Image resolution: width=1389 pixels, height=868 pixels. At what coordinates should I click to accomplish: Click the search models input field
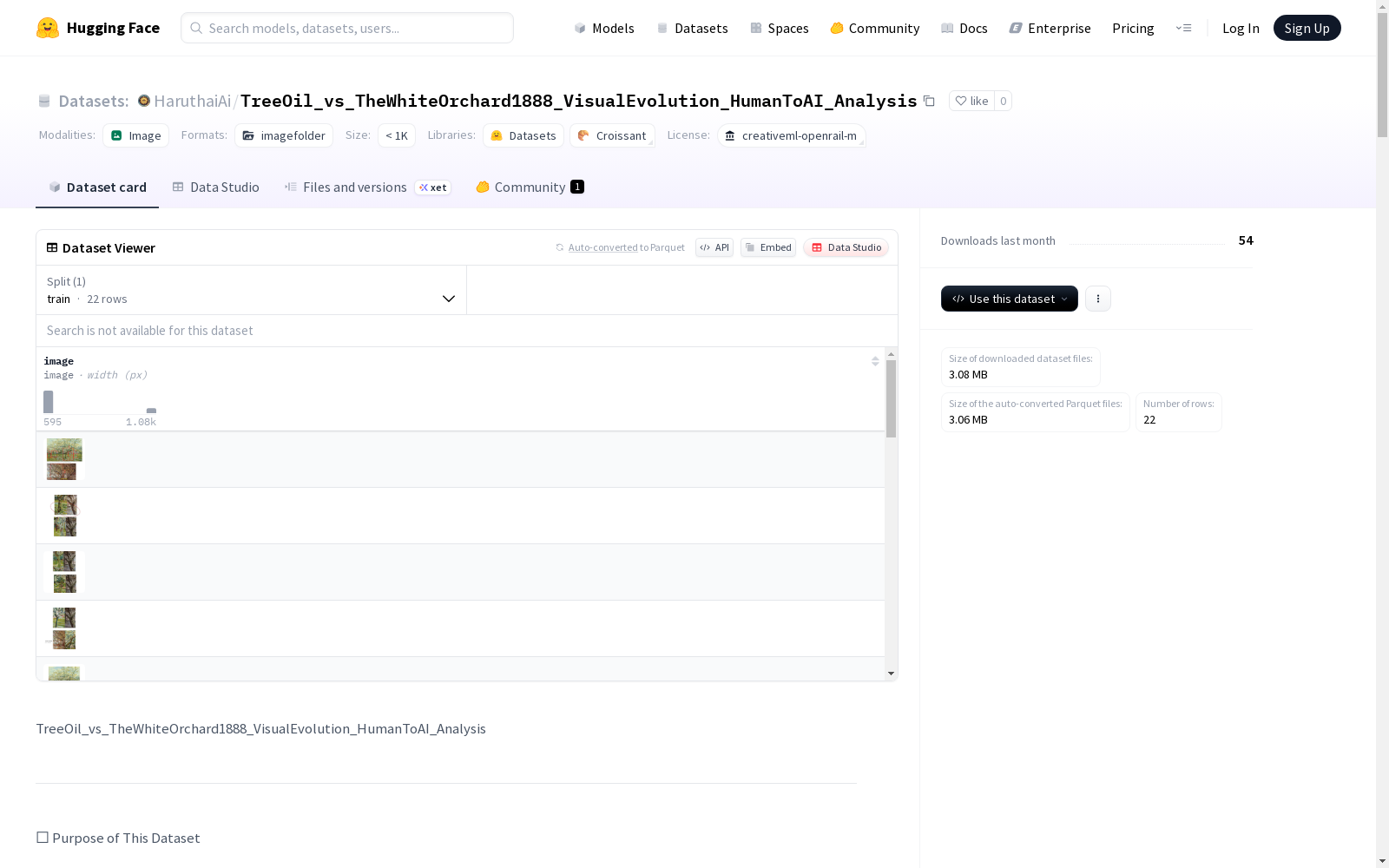tap(347, 28)
